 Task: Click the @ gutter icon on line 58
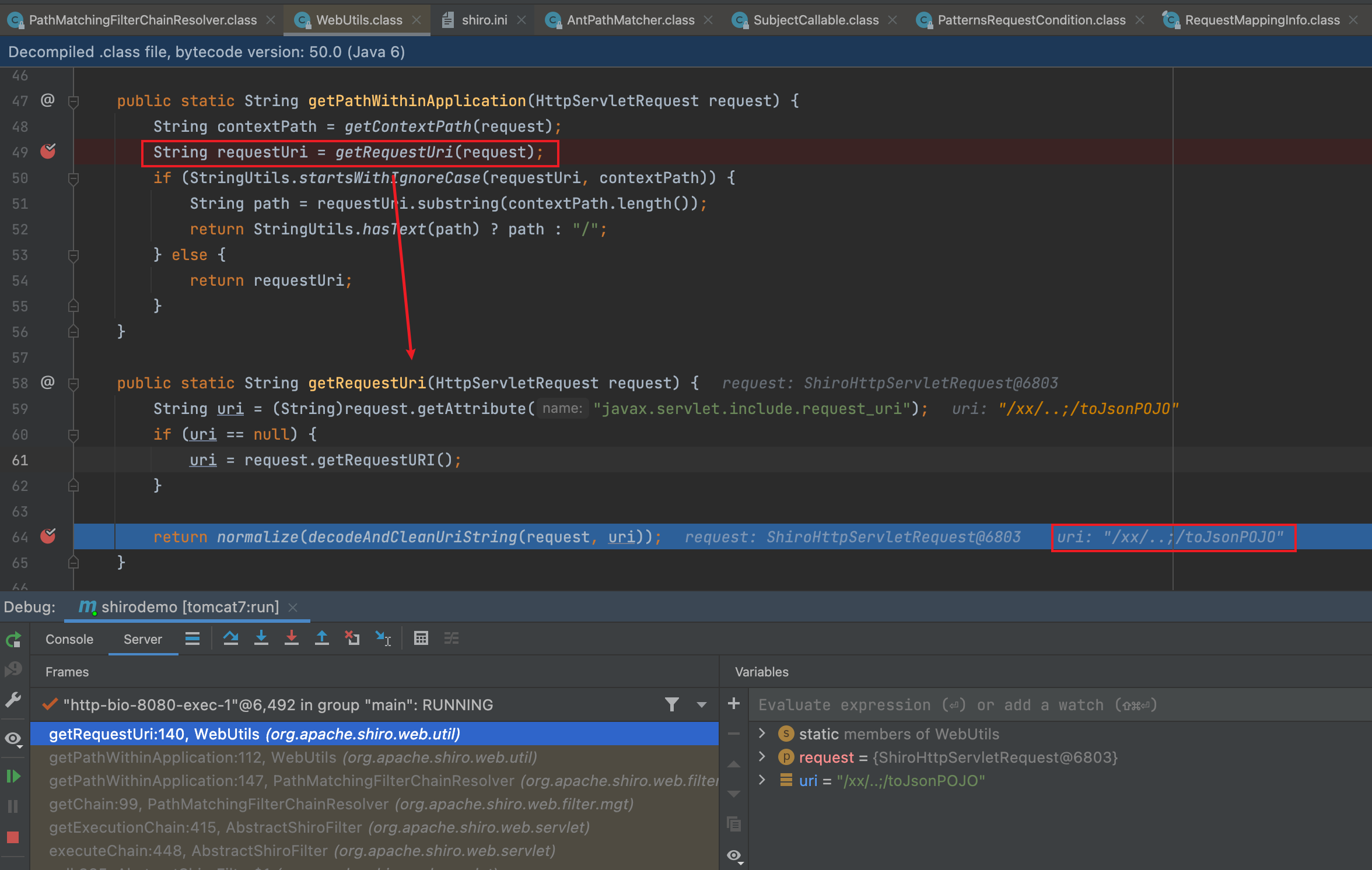pyautogui.click(x=48, y=383)
